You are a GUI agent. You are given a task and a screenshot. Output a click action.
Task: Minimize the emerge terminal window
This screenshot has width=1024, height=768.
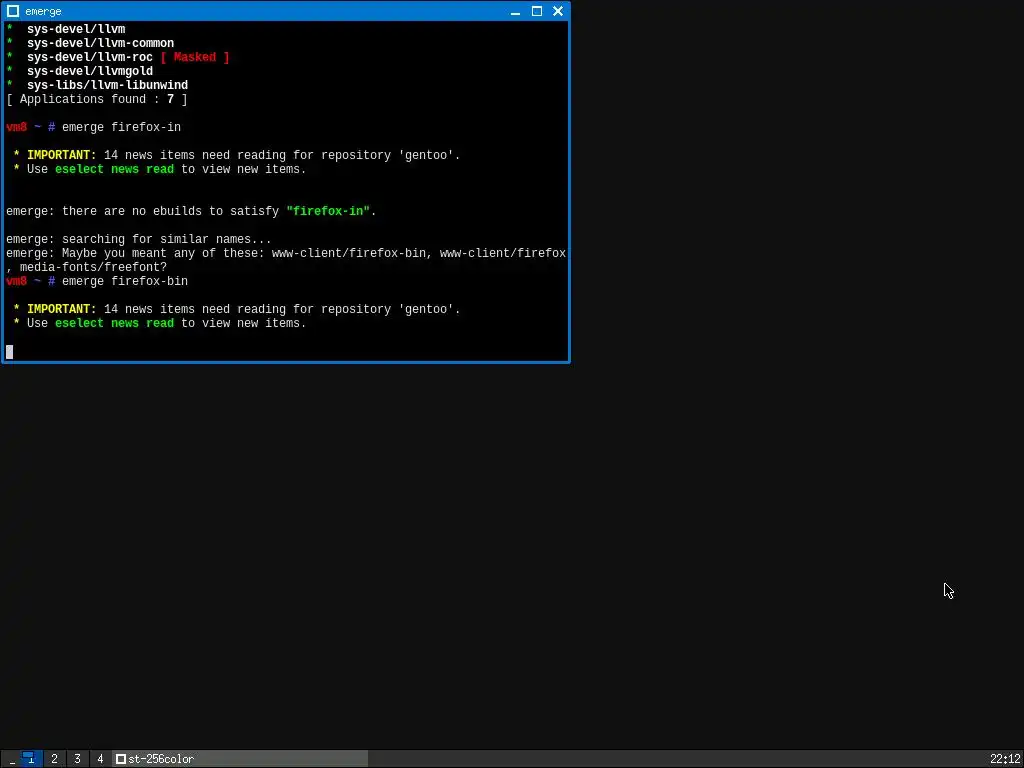[515, 11]
